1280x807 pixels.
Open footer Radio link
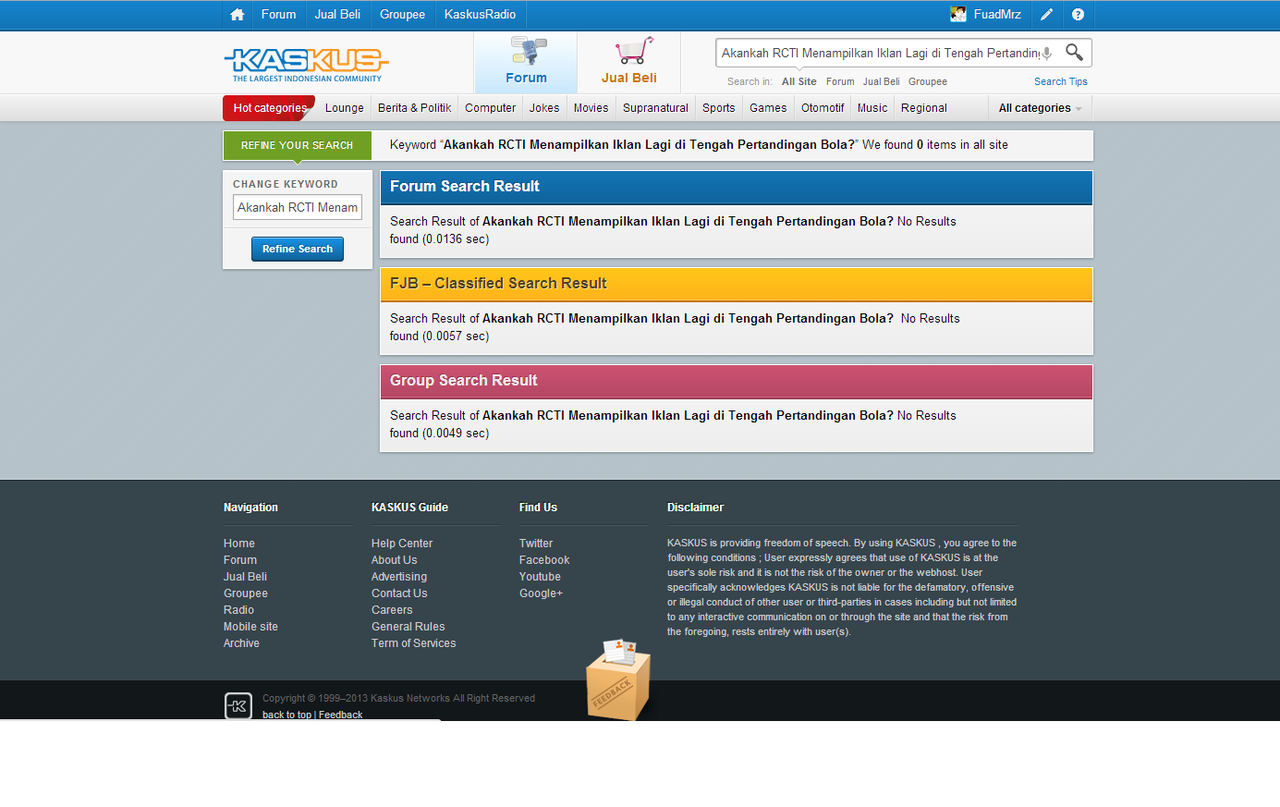point(239,610)
